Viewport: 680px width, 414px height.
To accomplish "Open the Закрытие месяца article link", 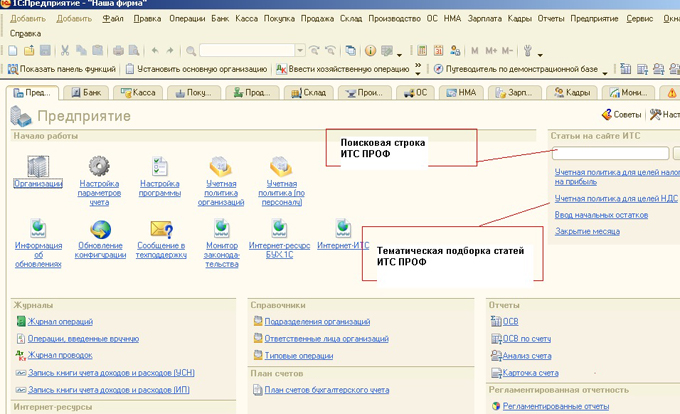I will click(x=587, y=231).
